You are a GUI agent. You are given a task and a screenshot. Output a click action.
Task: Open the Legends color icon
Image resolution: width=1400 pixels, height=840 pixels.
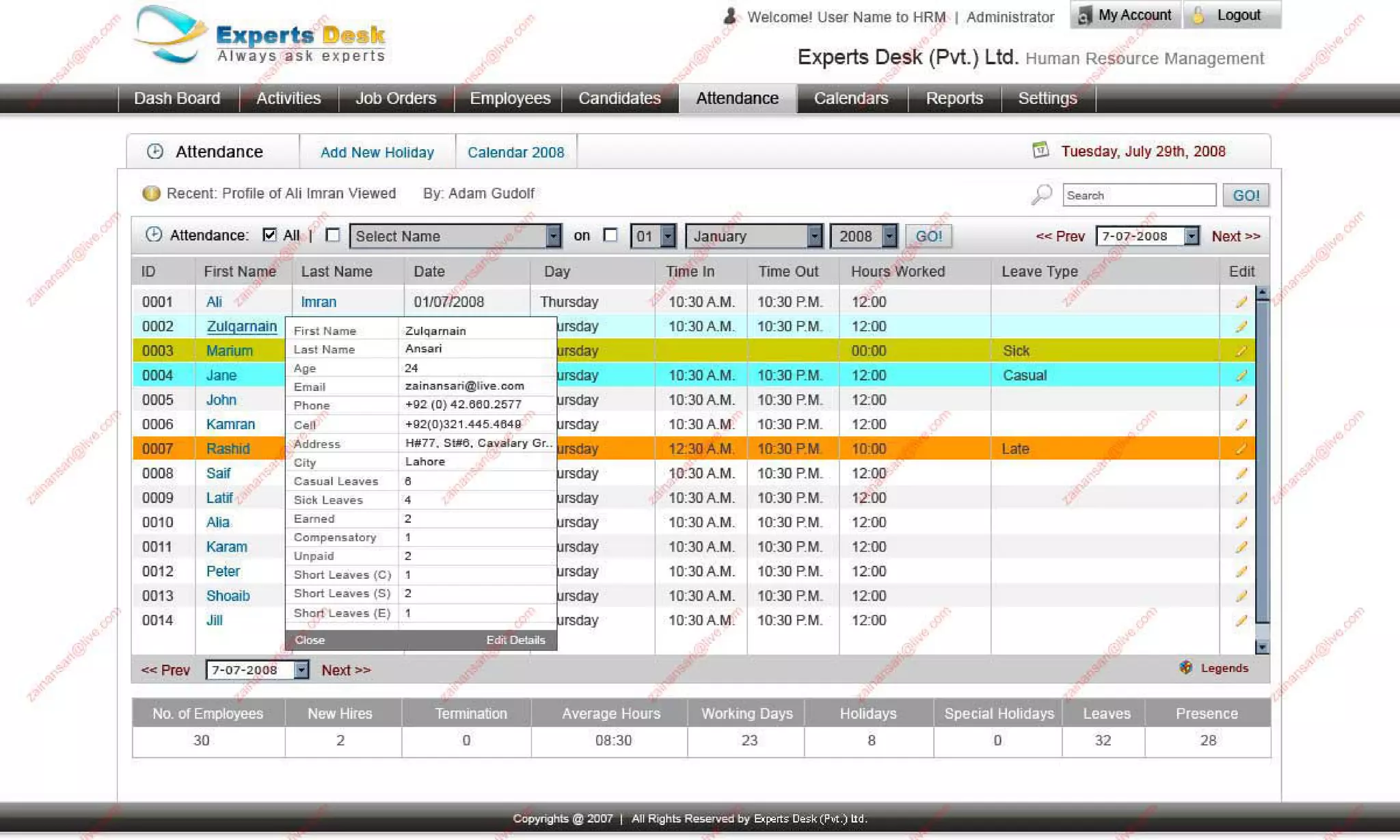pyautogui.click(x=1186, y=668)
